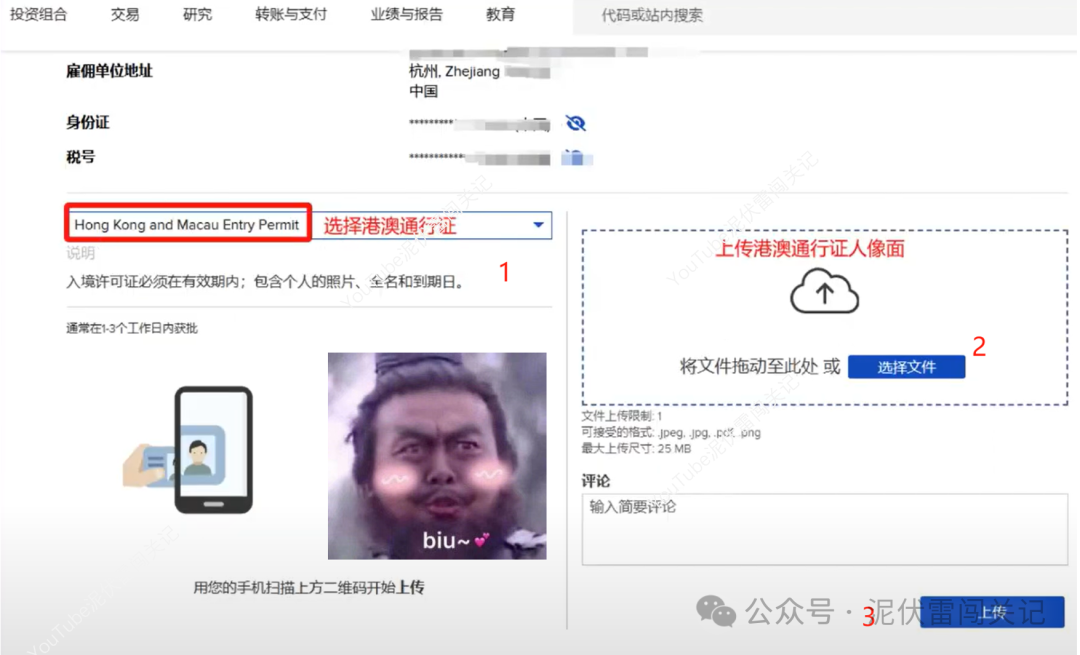Viewport: 1080px width, 655px height.
Task: Open the 转账与支付 menu
Action: [290, 14]
